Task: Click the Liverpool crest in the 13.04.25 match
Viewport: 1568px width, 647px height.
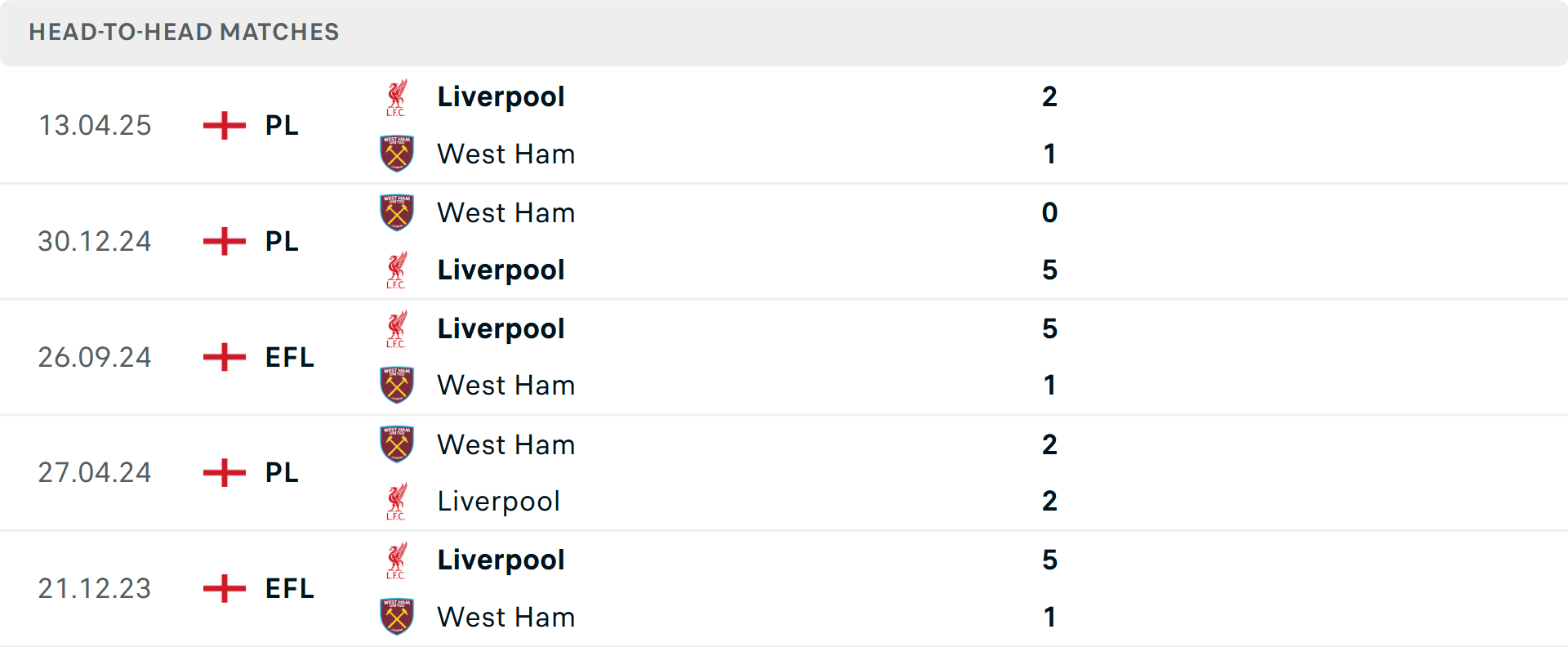Action: pos(398,96)
